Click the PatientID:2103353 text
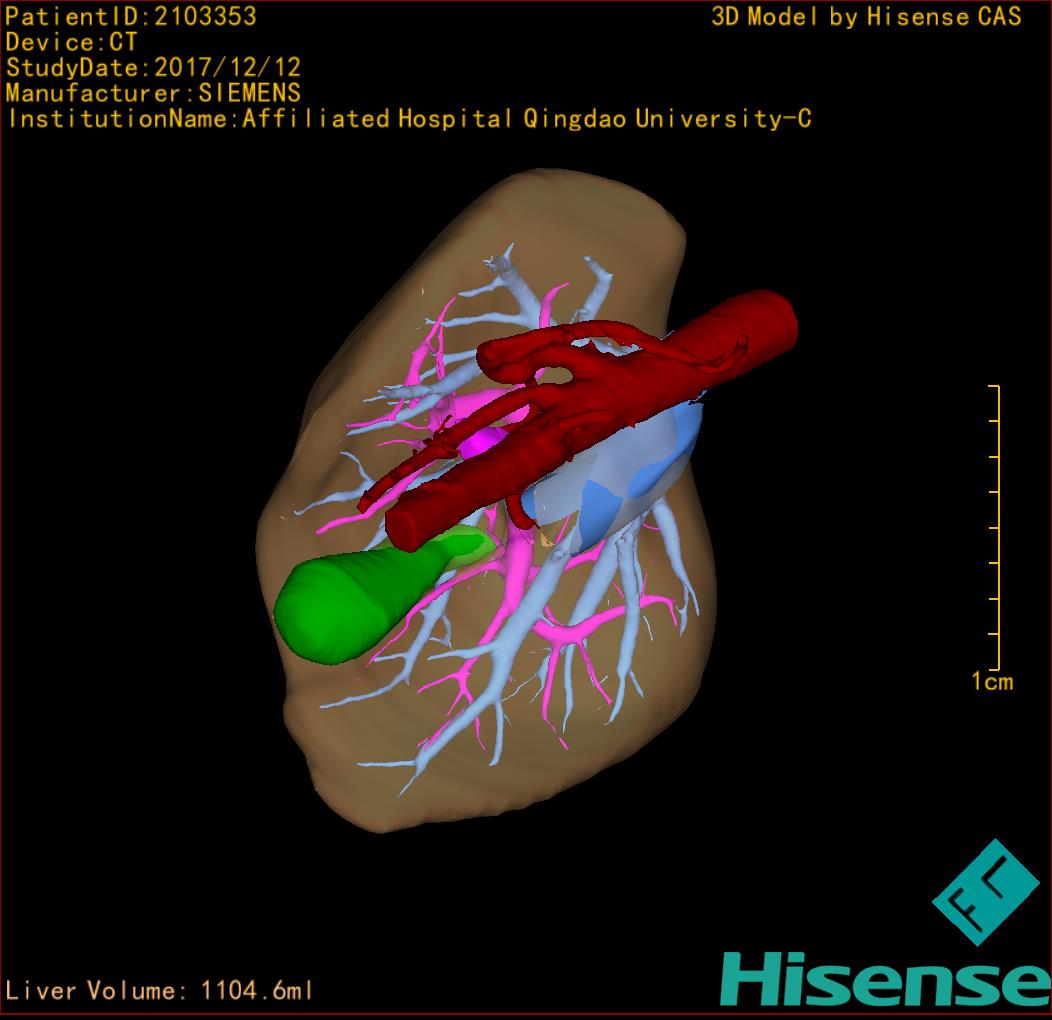 click(x=131, y=17)
